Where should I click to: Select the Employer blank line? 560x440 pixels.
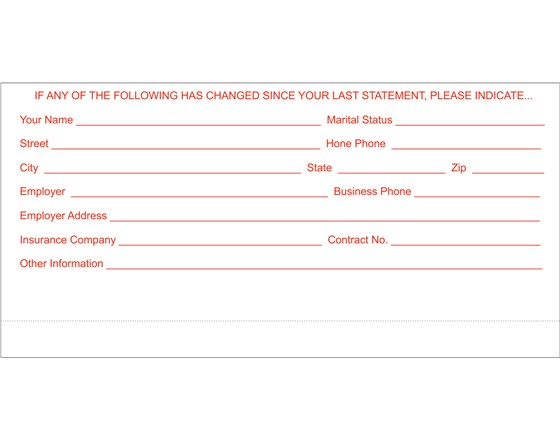199,196
